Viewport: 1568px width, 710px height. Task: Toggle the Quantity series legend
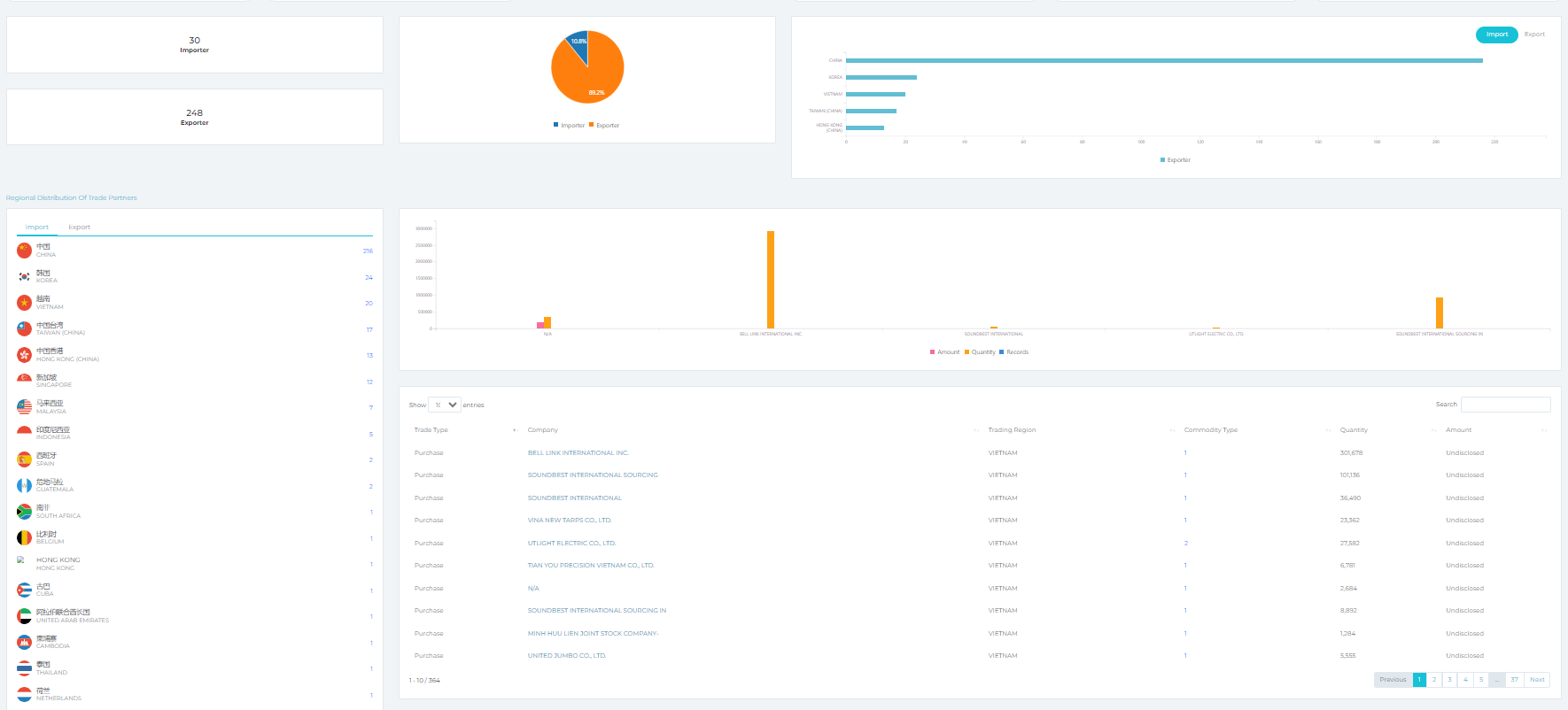coord(980,352)
